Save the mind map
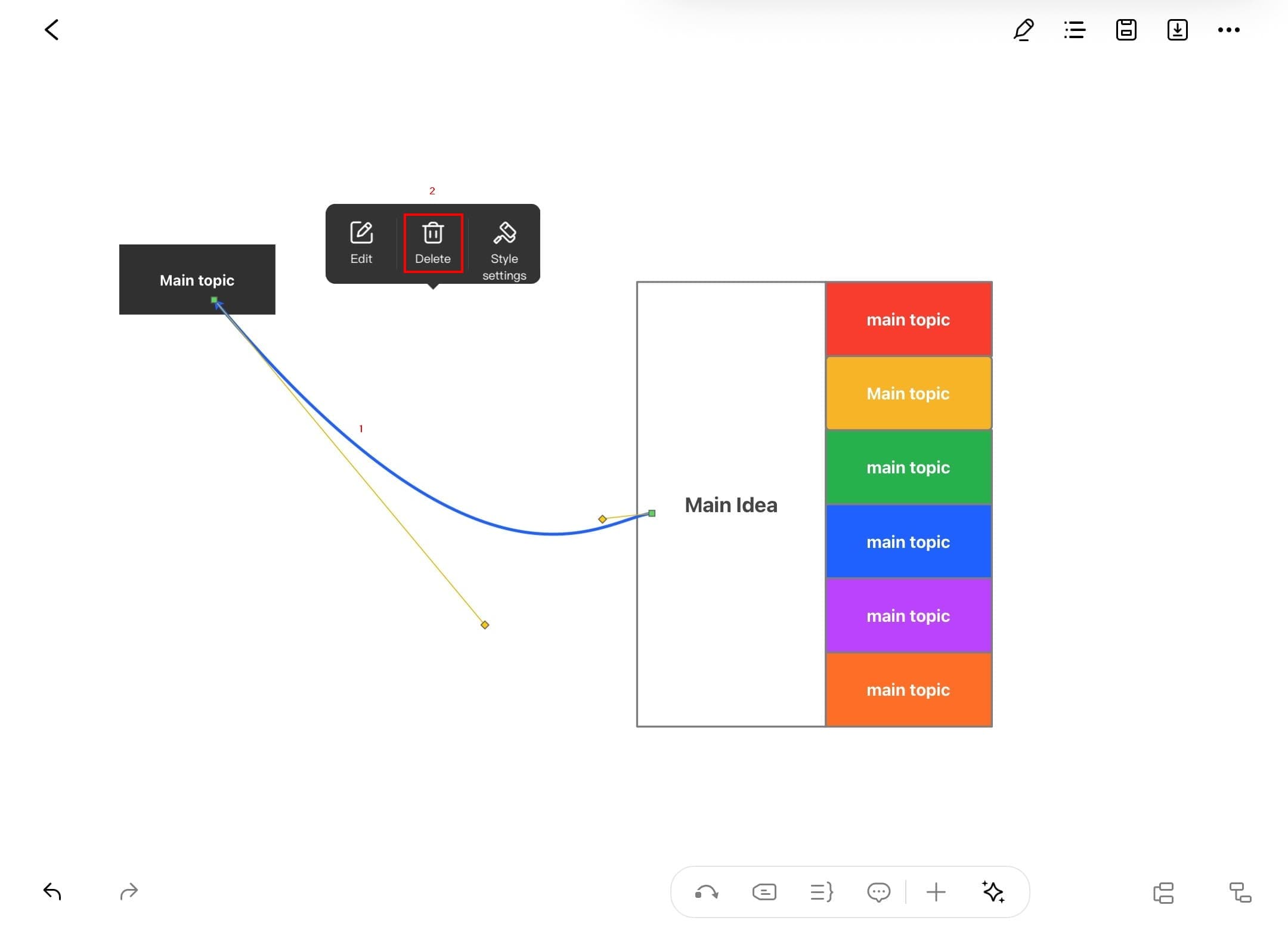1288x942 pixels. coord(1126,30)
